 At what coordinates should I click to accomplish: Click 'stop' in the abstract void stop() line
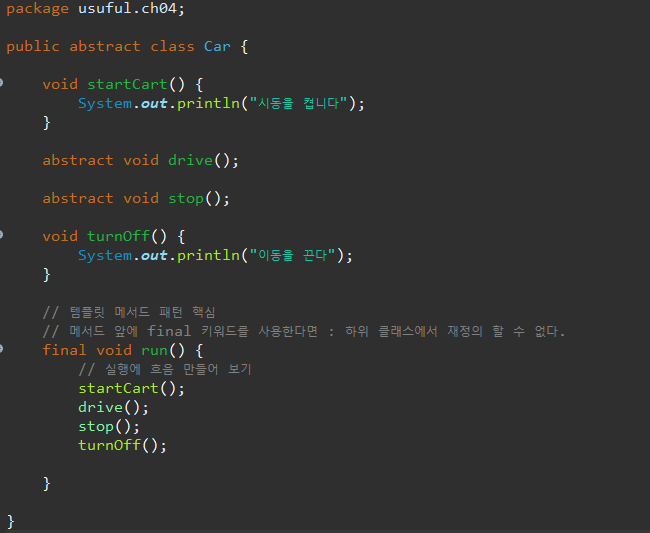coord(186,199)
